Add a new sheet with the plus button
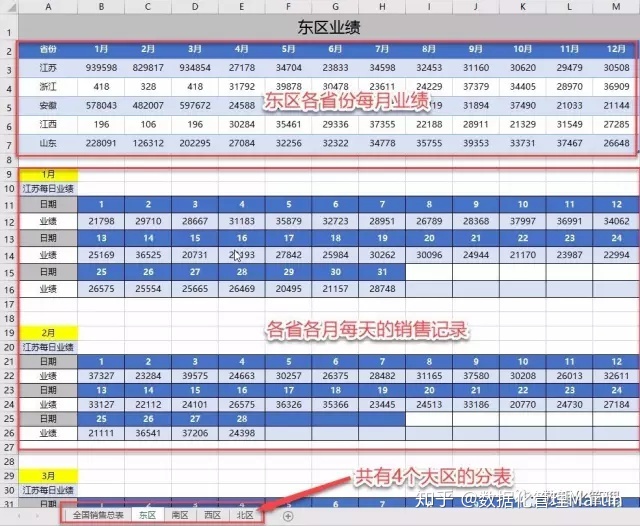 (288, 516)
